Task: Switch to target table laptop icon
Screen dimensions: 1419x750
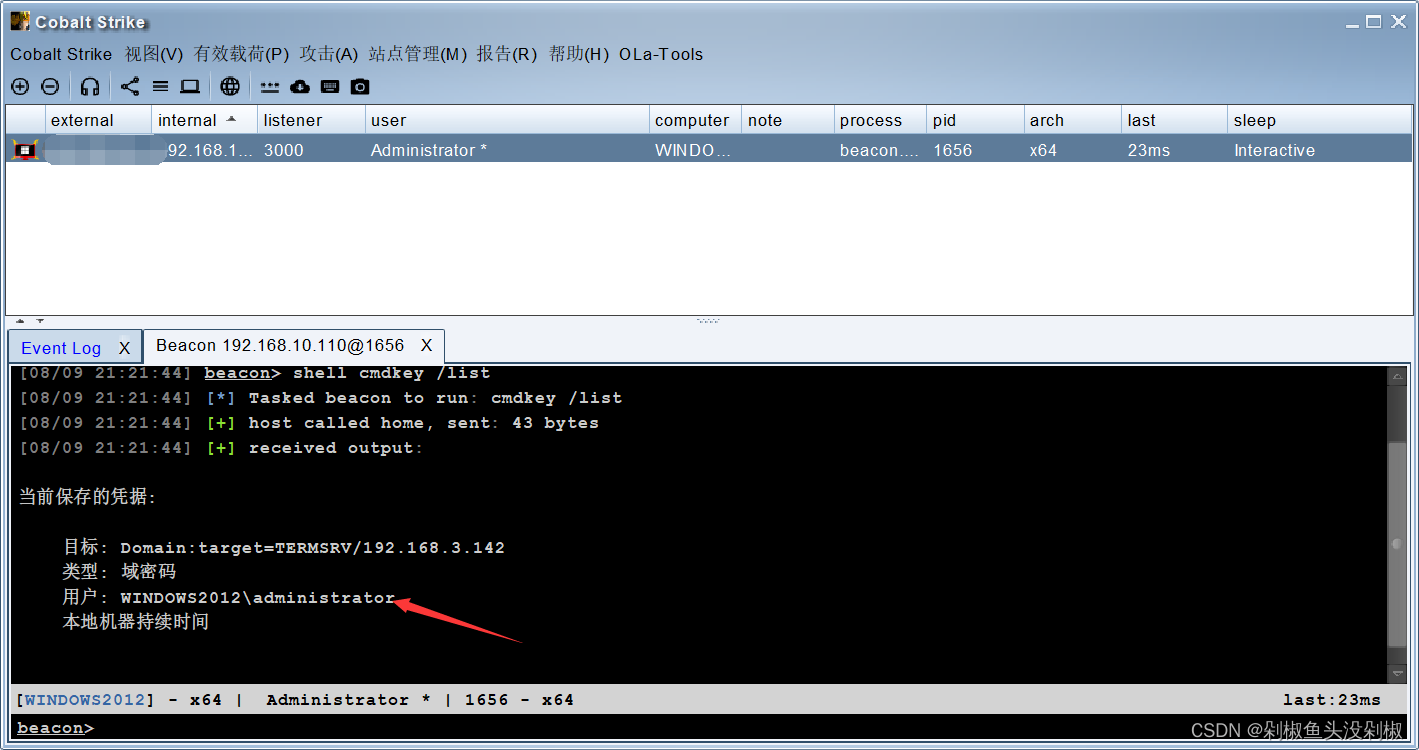Action: (x=190, y=87)
